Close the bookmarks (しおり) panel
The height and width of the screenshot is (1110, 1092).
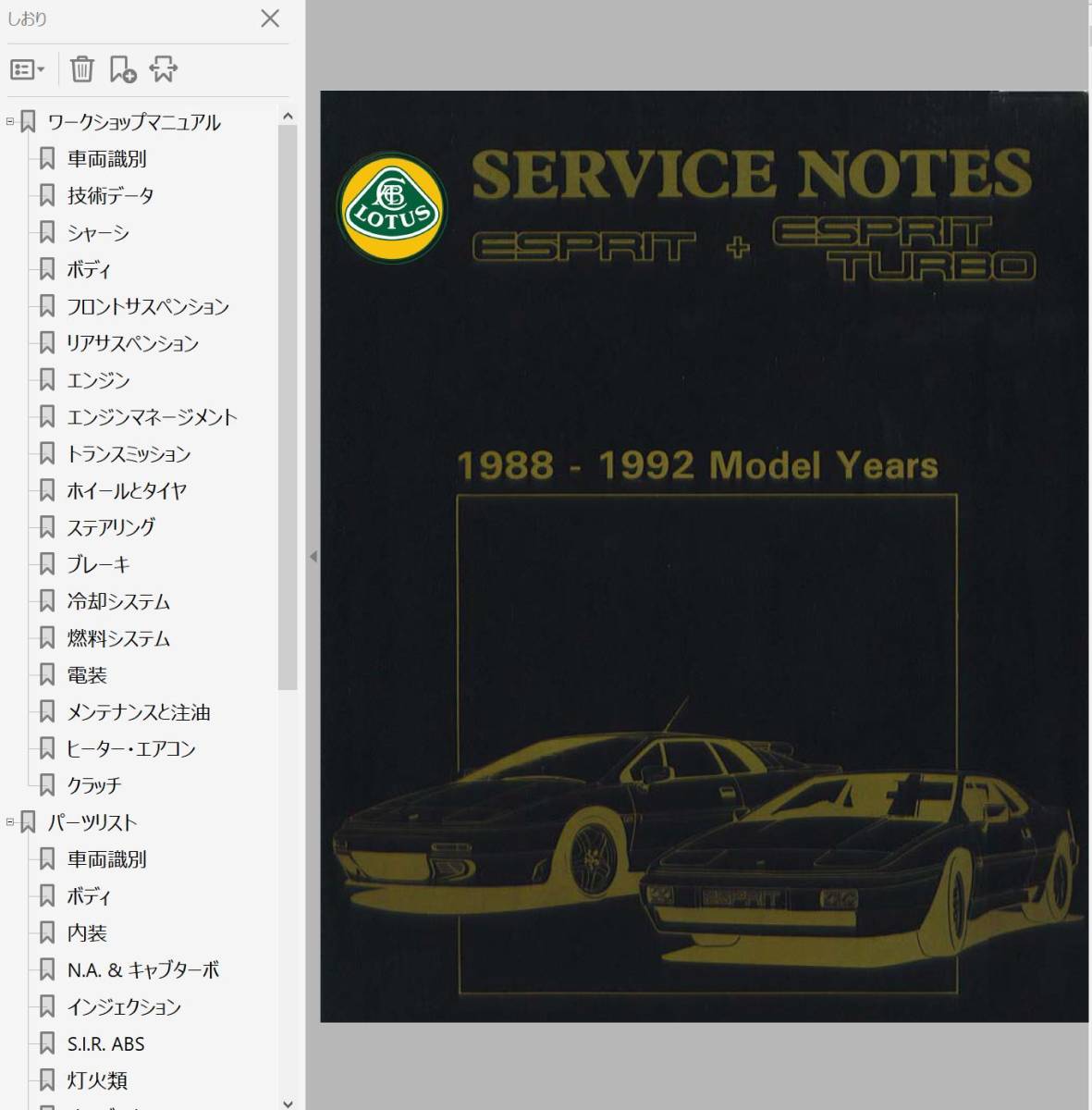270,18
